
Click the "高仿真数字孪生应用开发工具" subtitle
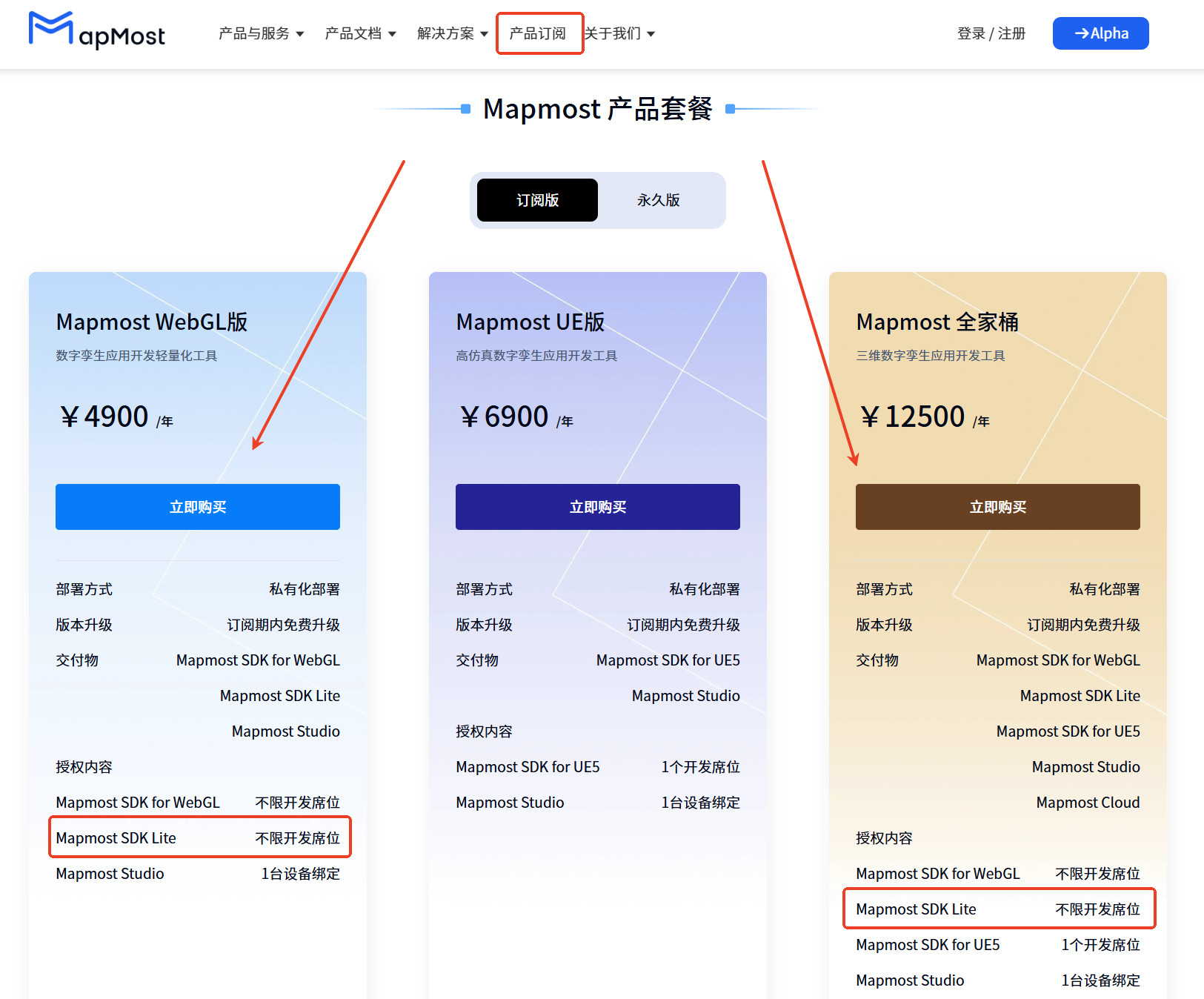coord(536,356)
